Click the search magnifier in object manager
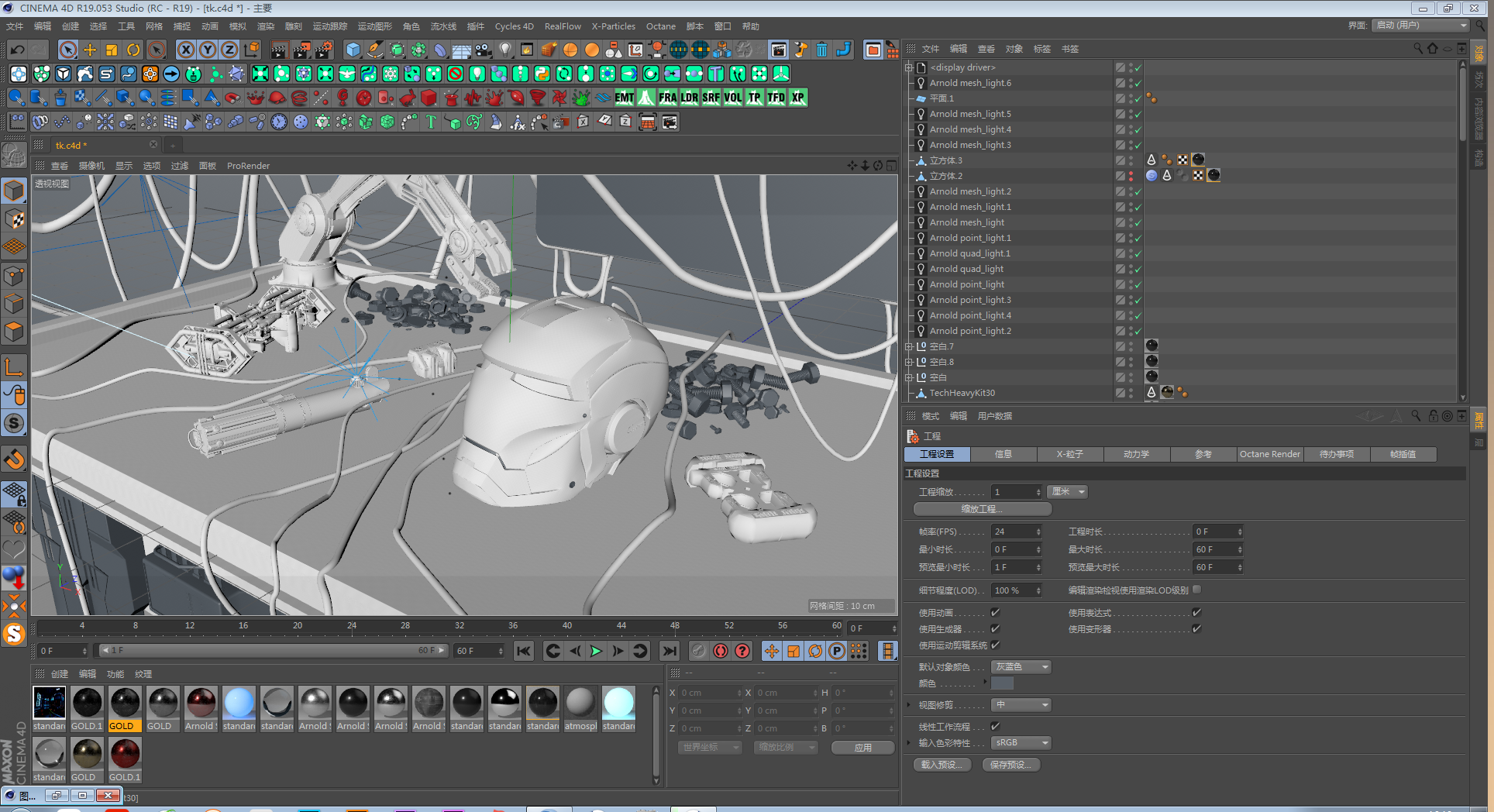Viewport: 1494px width, 812px height. pos(1418,49)
